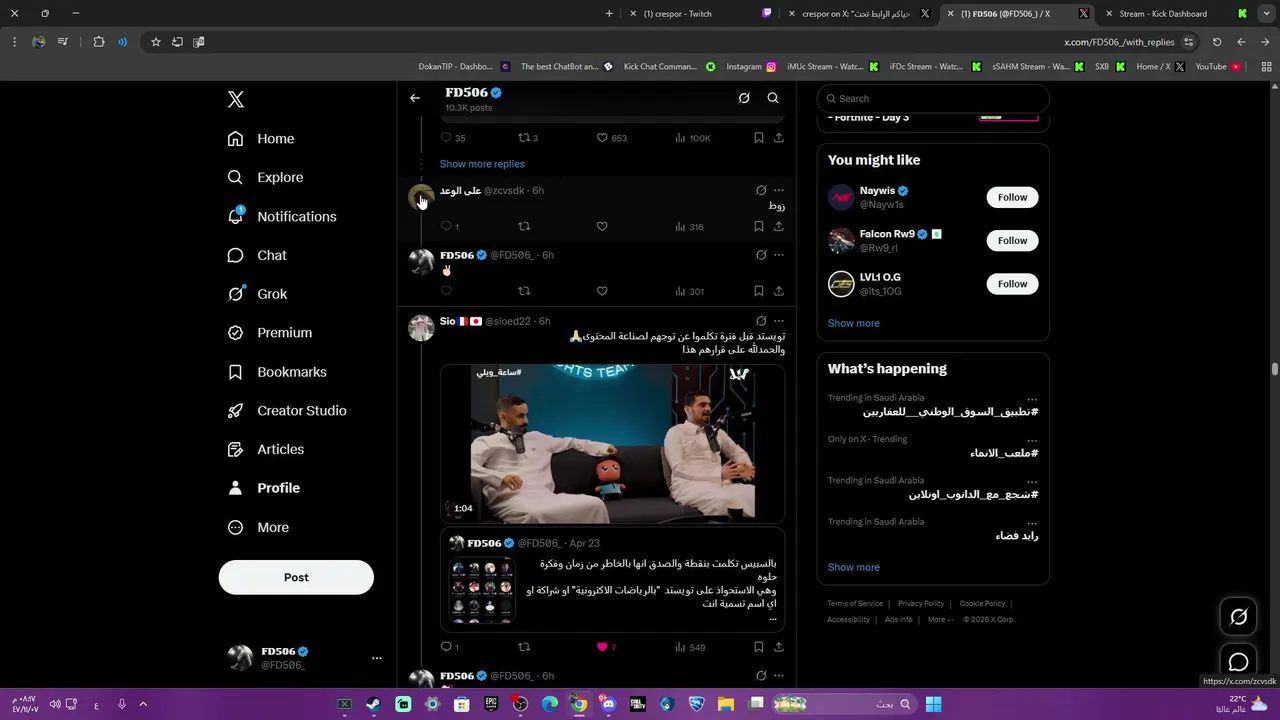1280x720 pixels.
Task: Open the extensions puzzle icon in browser
Action: 98,42
